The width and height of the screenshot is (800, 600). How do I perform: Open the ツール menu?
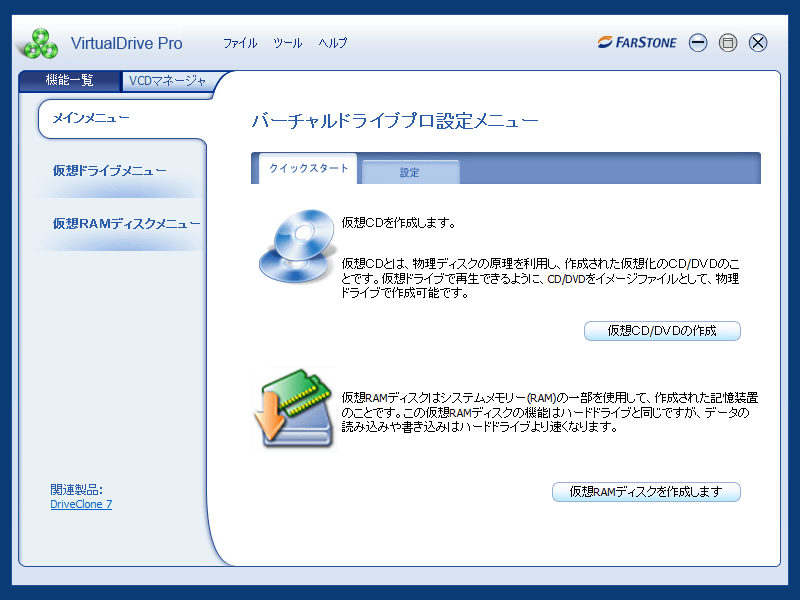pos(288,43)
